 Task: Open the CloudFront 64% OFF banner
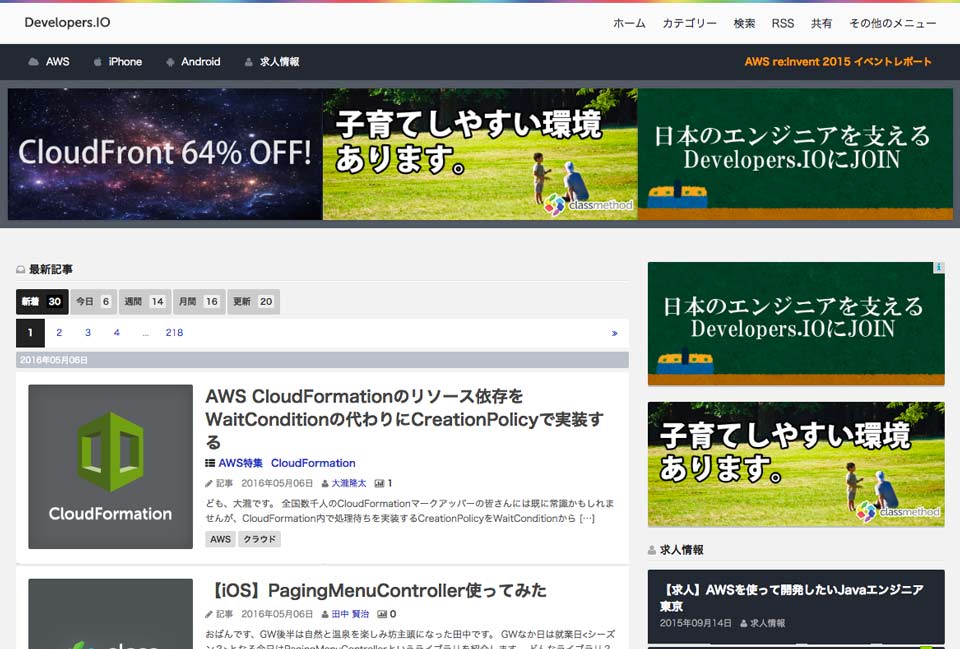(165, 154)
